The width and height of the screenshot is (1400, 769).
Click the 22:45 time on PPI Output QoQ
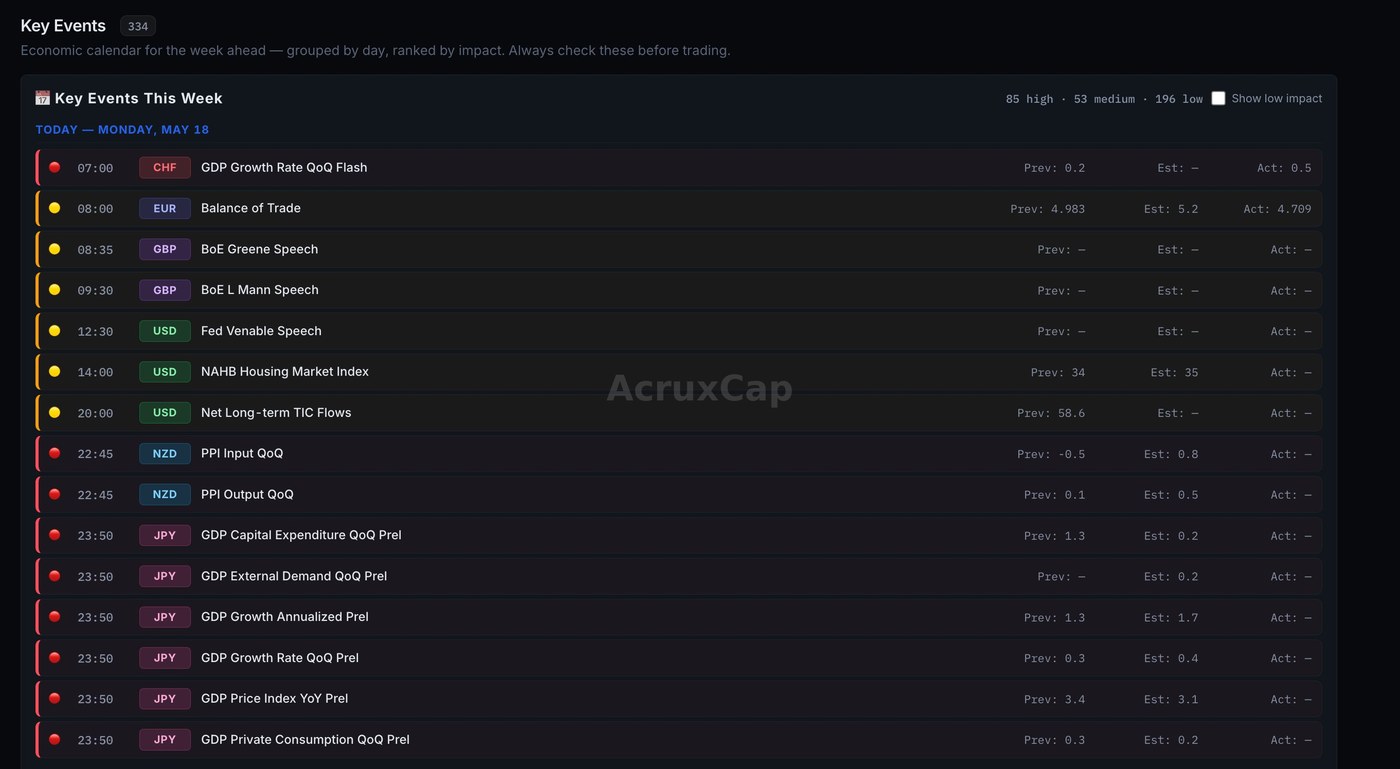pos(95,495)
